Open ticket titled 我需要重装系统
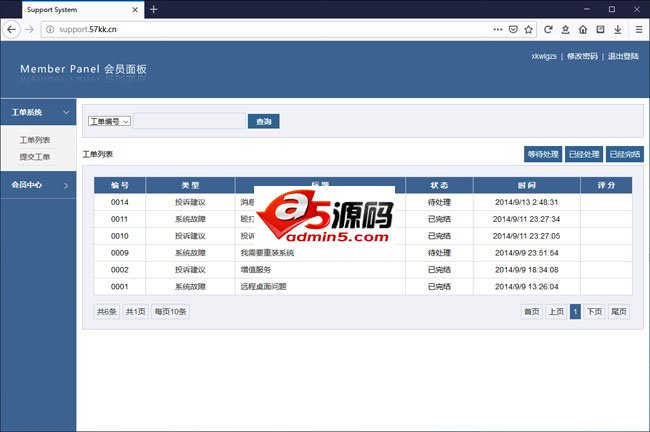Screen dimensions: 650x432 click(x=267, y=253)
